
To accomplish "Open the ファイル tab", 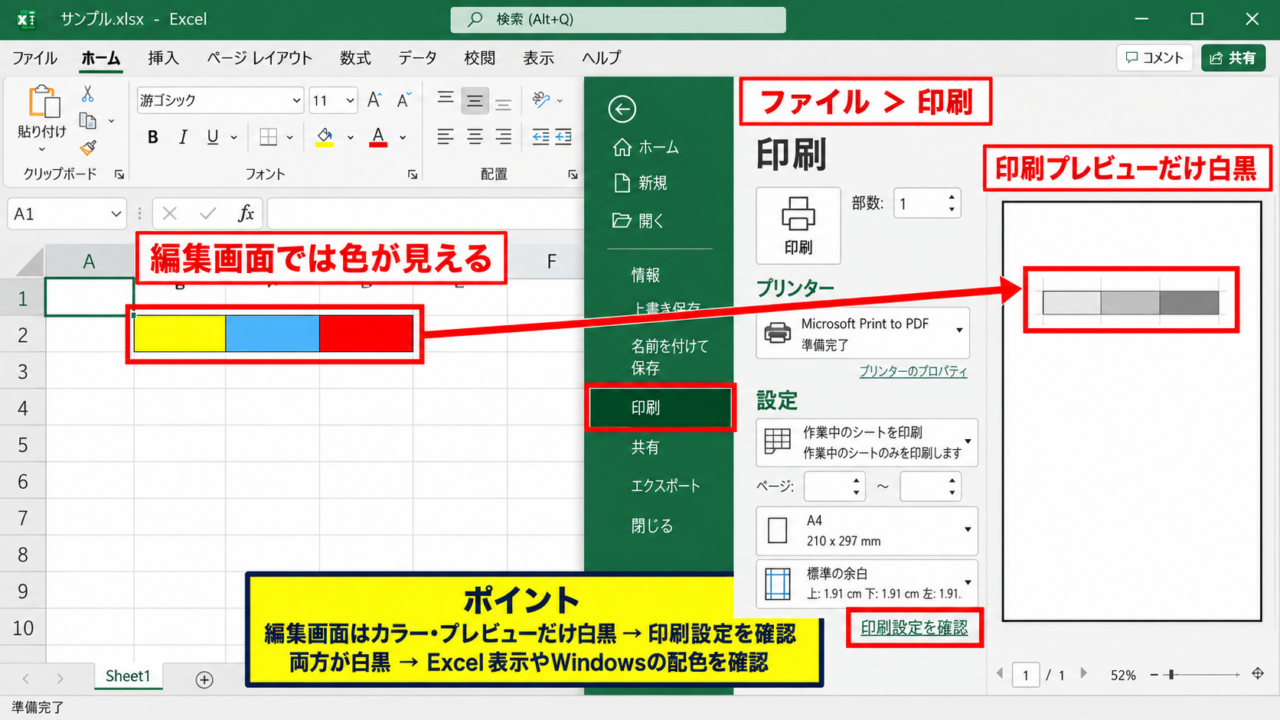I will coord(35,58).
